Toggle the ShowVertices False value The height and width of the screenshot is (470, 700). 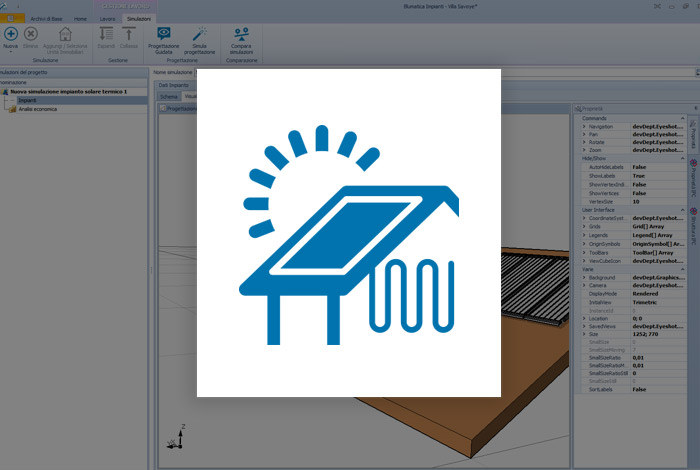(x=639, y=193)
